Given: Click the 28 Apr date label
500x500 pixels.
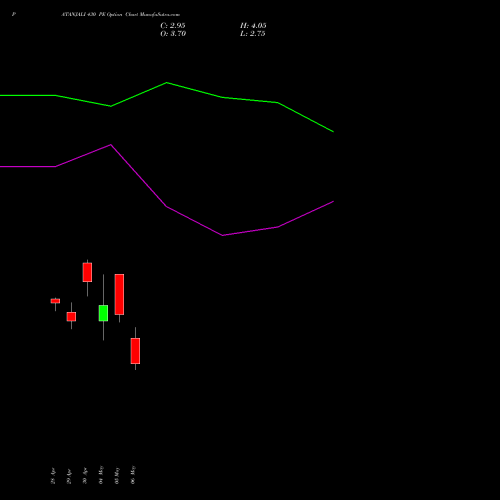Looking at the screenshot, I should tap(53, 476).
